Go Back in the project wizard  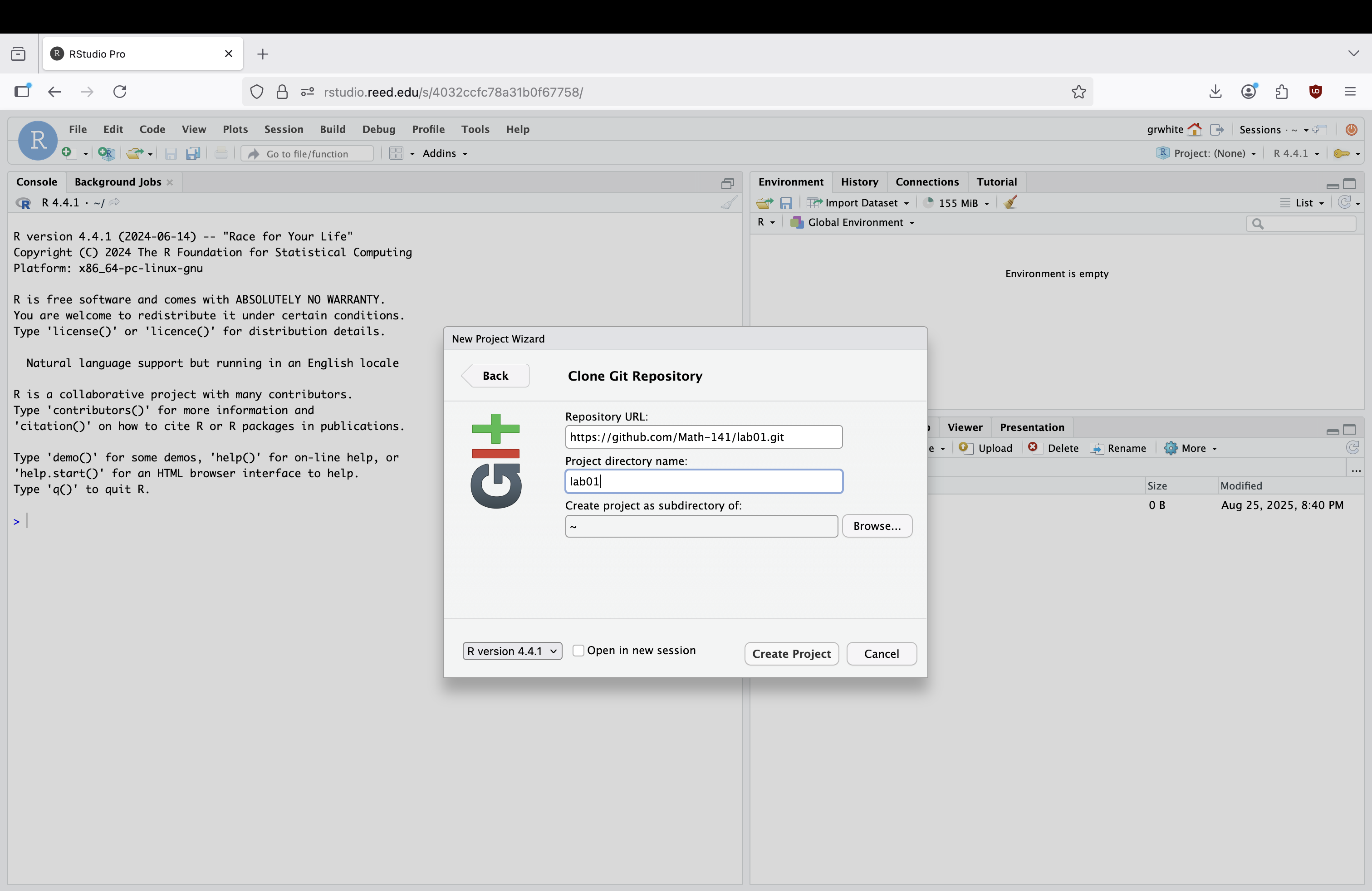pos(495,376)
